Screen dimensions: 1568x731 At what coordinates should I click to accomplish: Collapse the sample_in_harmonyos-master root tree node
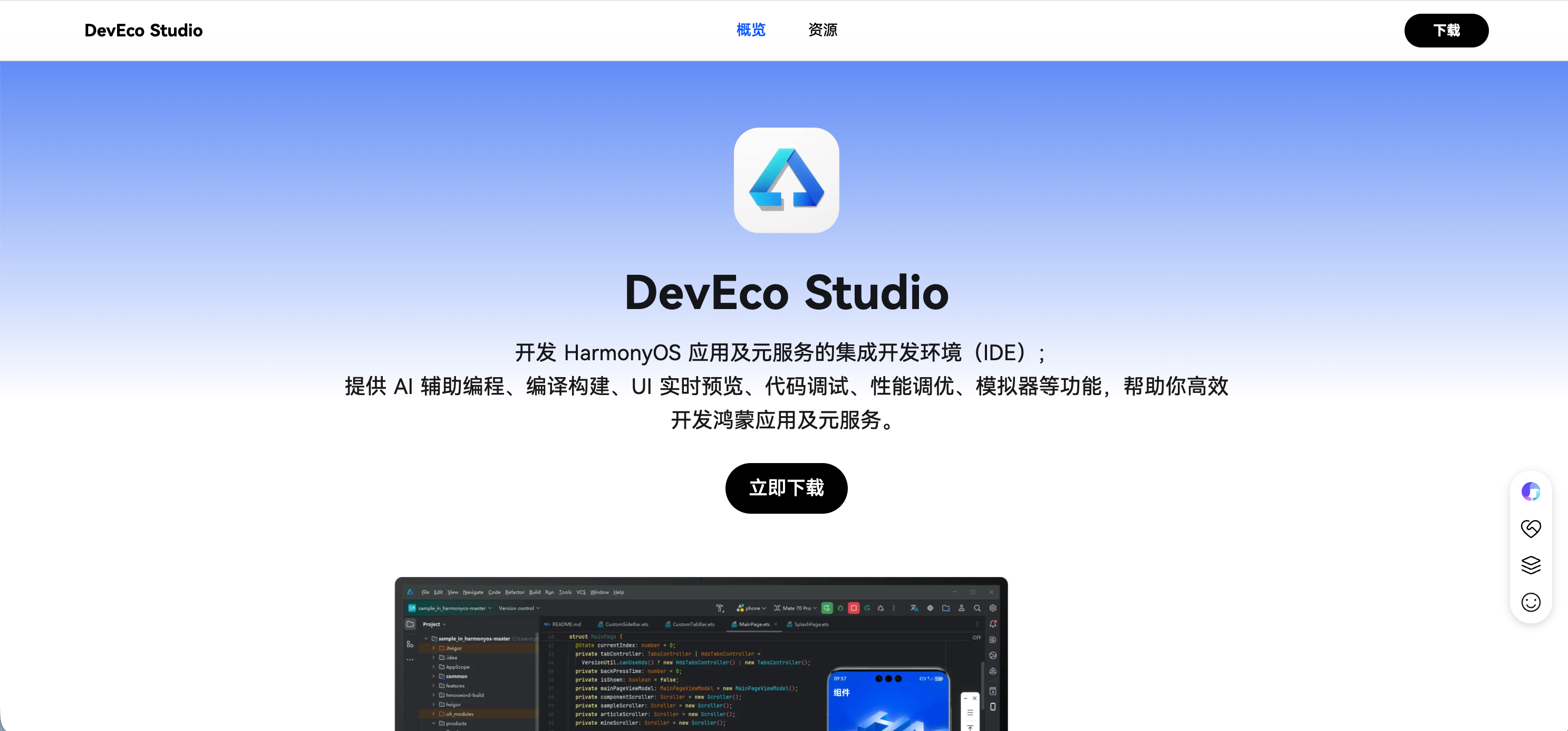[426, 639]
